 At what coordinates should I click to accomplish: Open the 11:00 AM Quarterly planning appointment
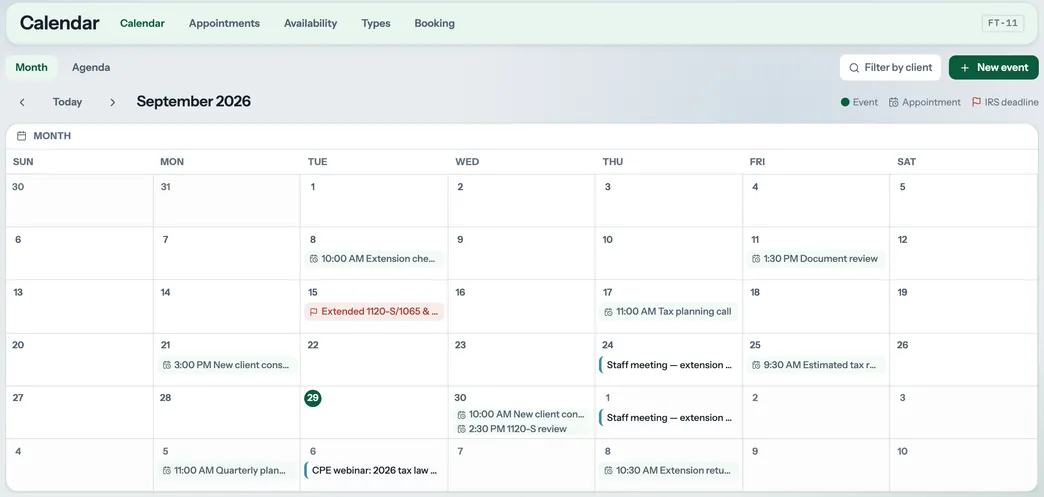227,470
